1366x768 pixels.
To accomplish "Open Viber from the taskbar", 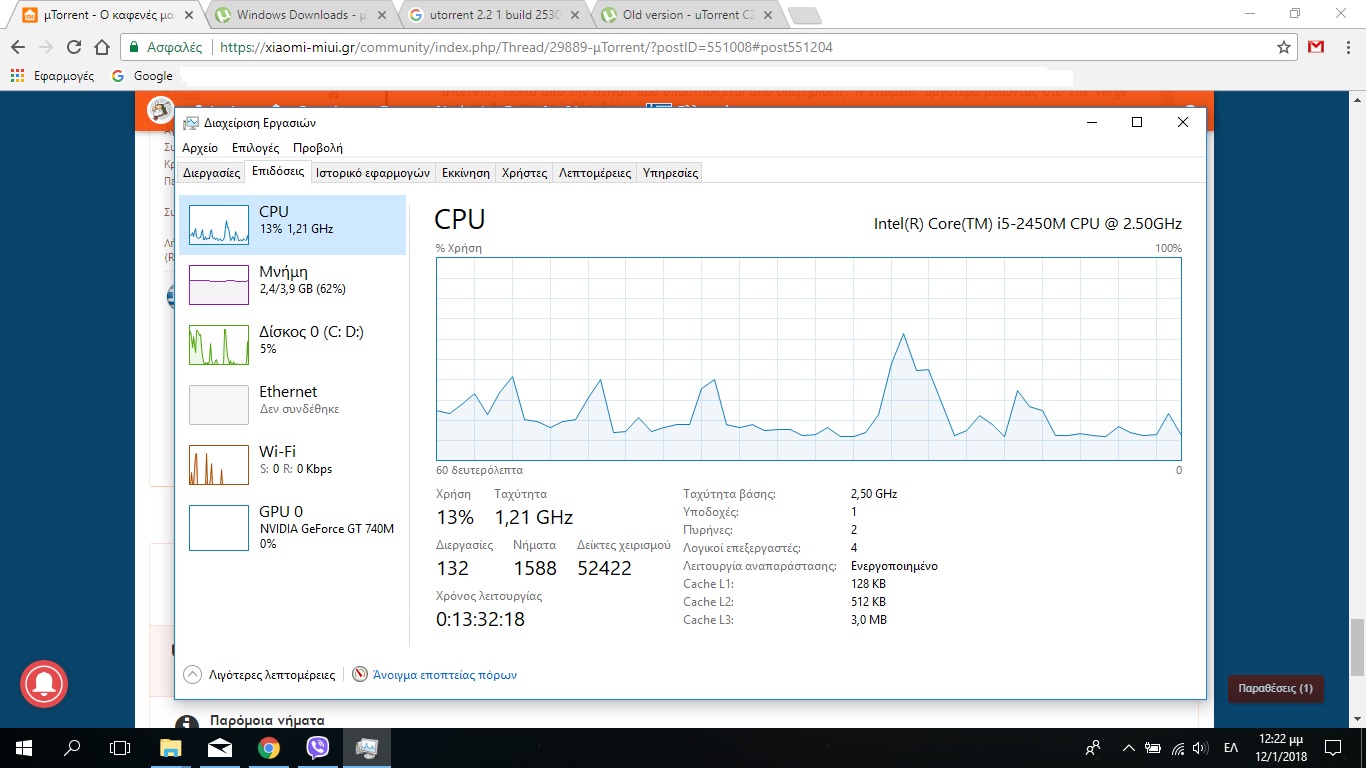I will 318,747.
